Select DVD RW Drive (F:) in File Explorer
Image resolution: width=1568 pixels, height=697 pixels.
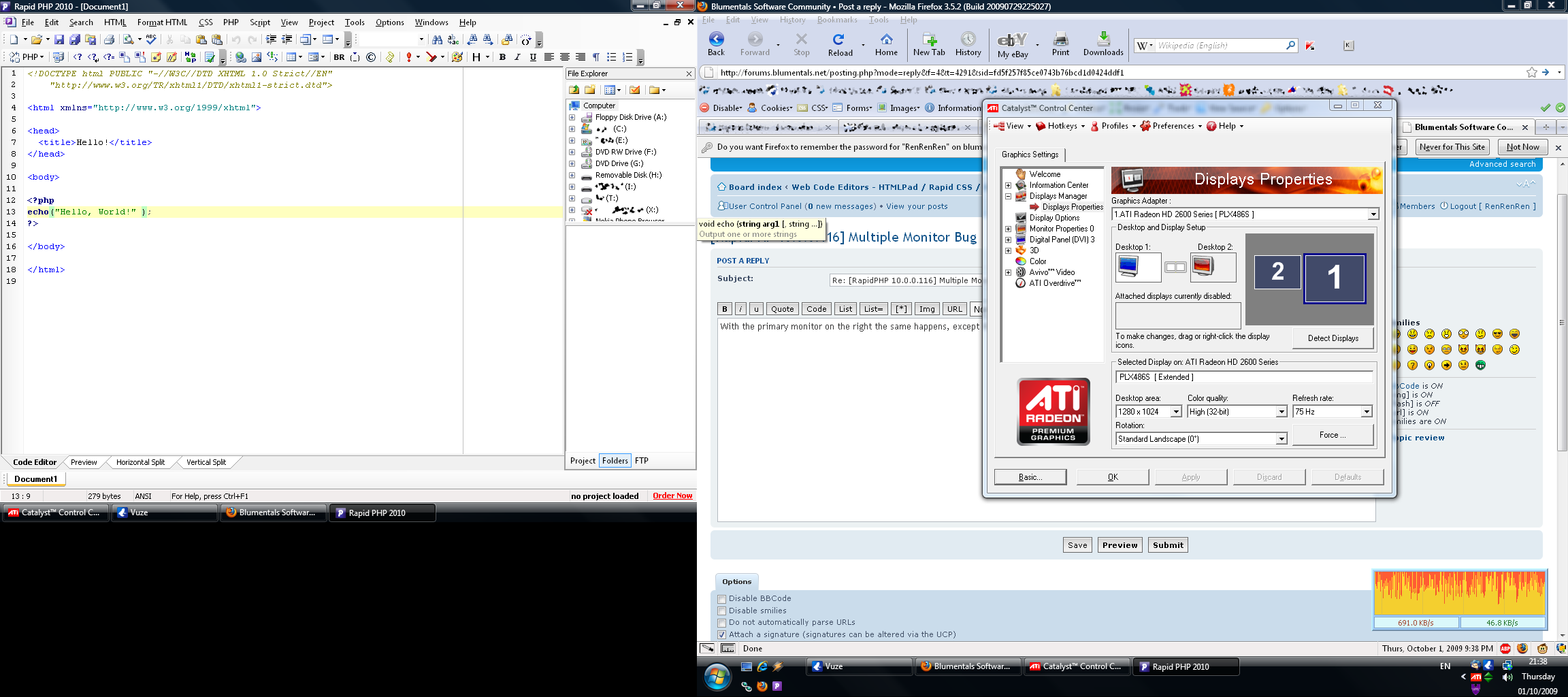(625, 152)
